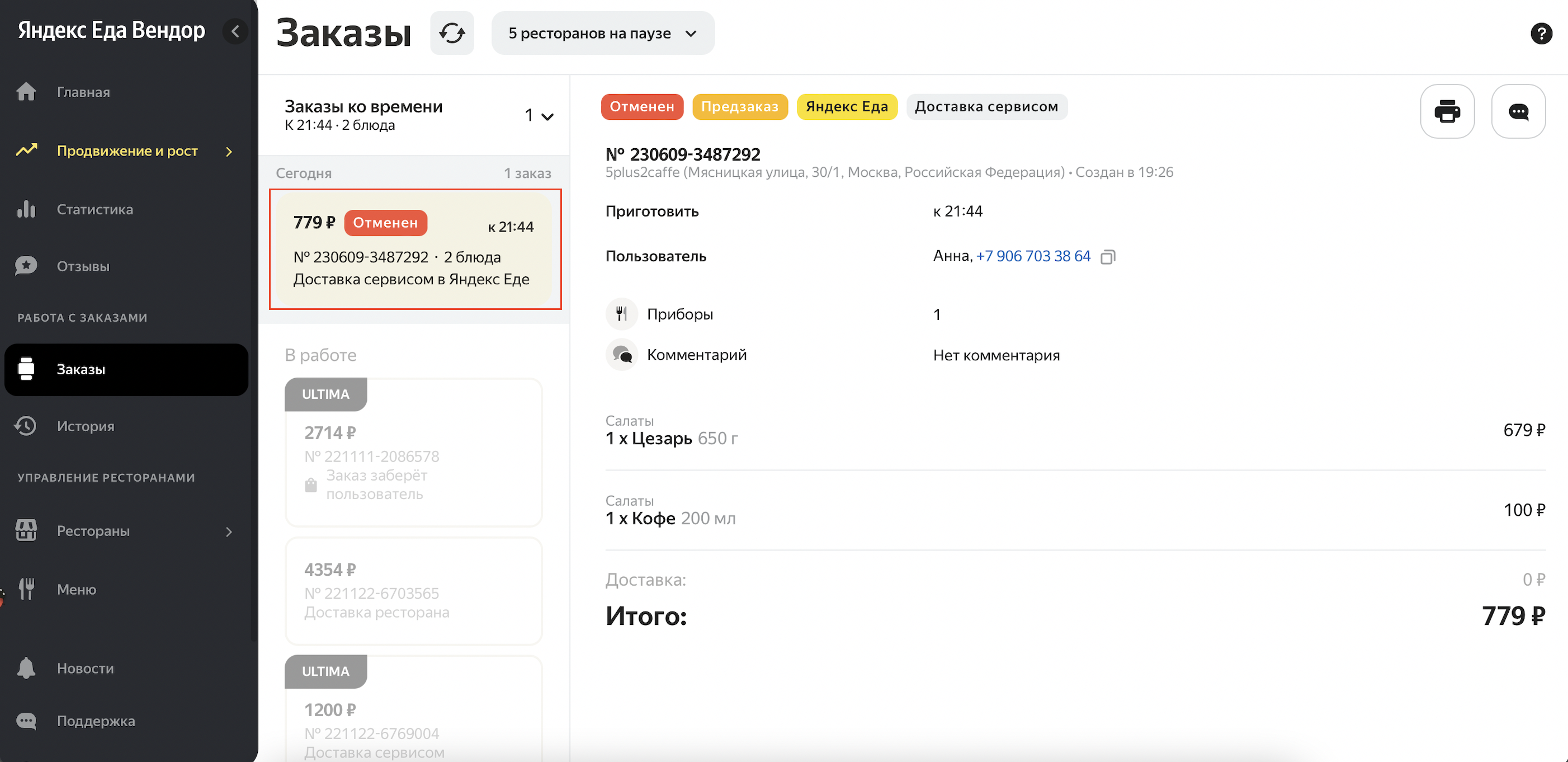Click the star bubble icon of Отзывы
The height and width of the screenshot is (762, 1568).
click(x=26, y=266)
